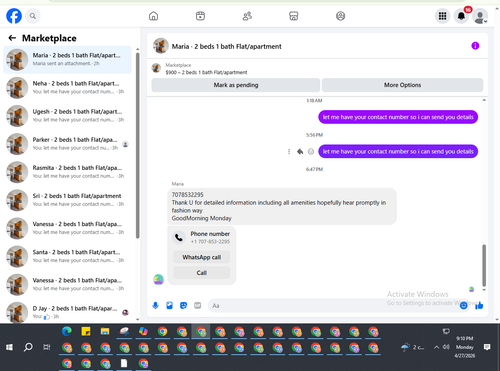Screen dimensions: 500x371
Task: Open Windows Start menu
Action: coord(9,347)
